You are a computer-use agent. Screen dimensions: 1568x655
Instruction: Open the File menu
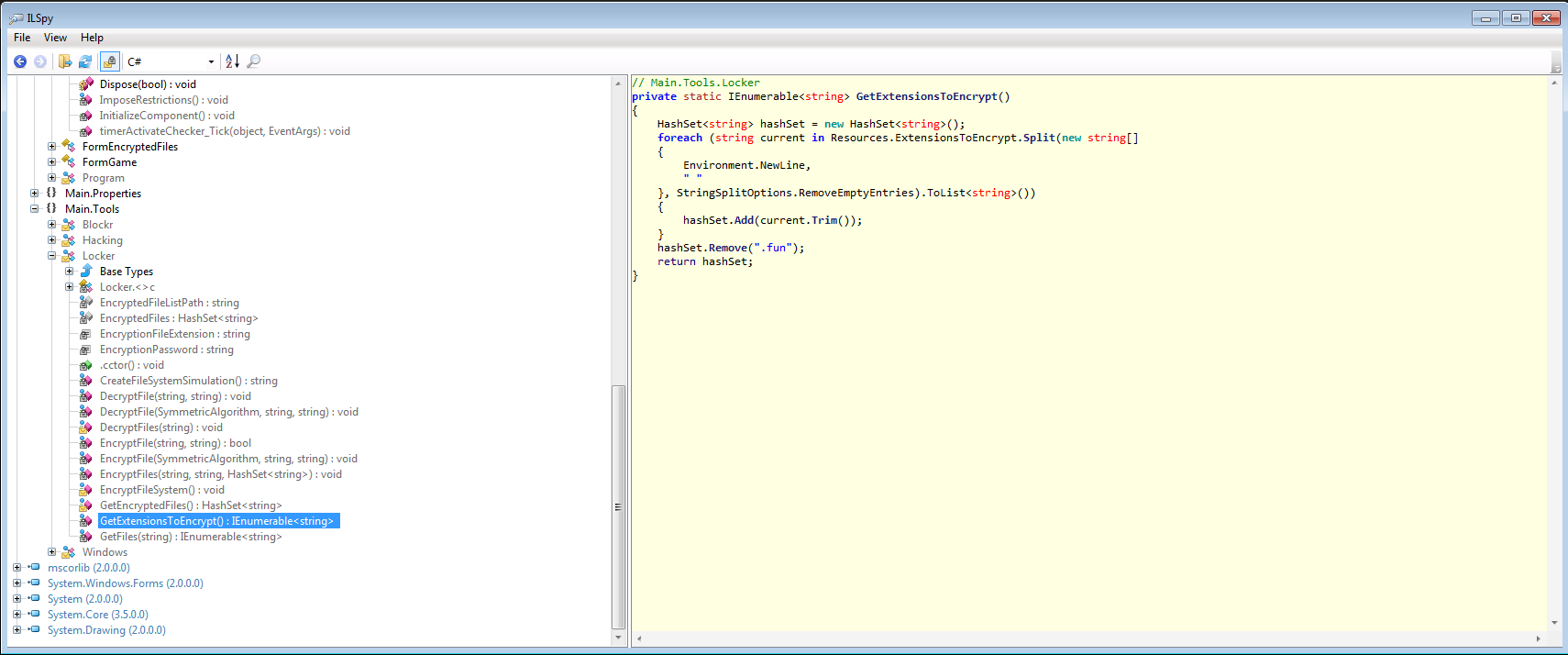click(x=22, y=38)
